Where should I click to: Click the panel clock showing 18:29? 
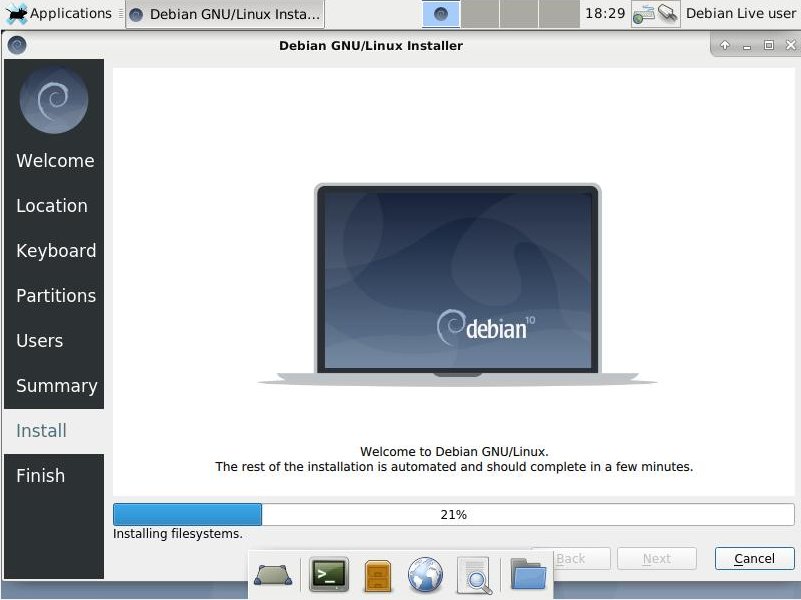[604, 14]
